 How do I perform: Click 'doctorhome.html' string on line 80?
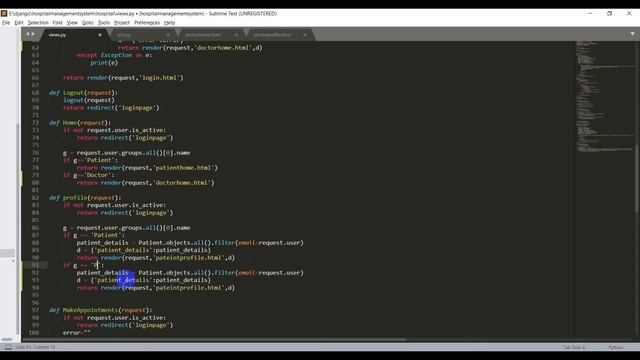pyautogui.click(x=183, y=183)
